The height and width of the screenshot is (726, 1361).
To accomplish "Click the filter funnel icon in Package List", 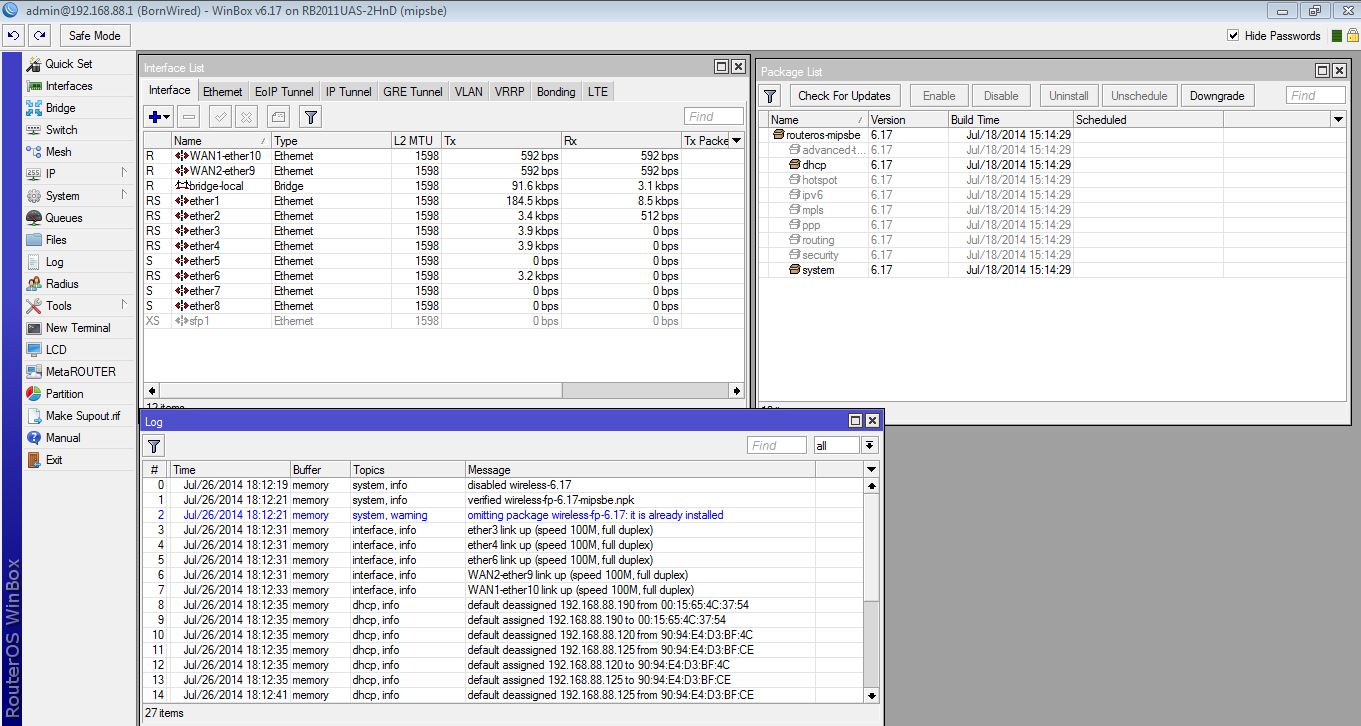I will pyautogui.click(x=770, y=96).
